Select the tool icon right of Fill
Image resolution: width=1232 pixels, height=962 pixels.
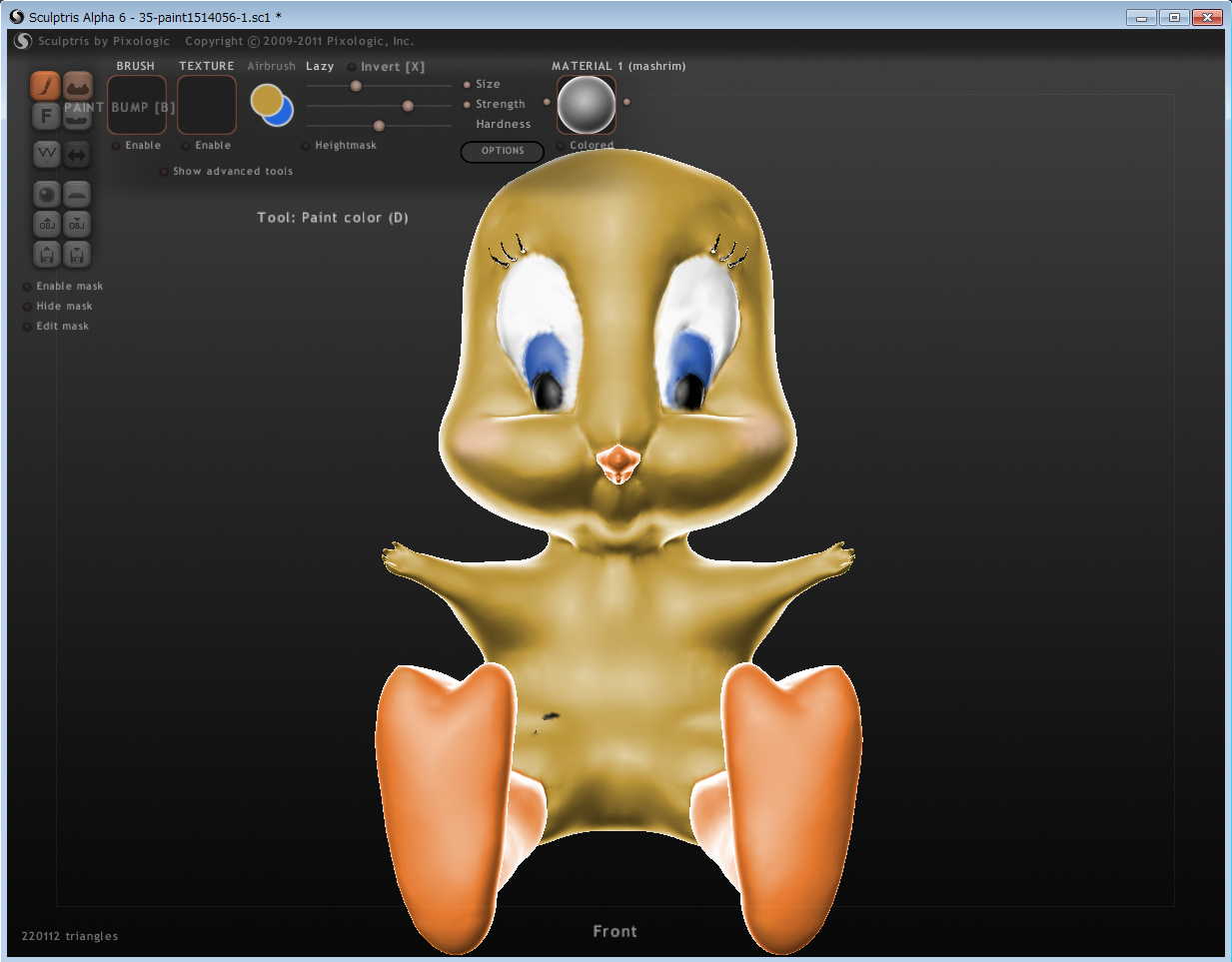point(78,116)
